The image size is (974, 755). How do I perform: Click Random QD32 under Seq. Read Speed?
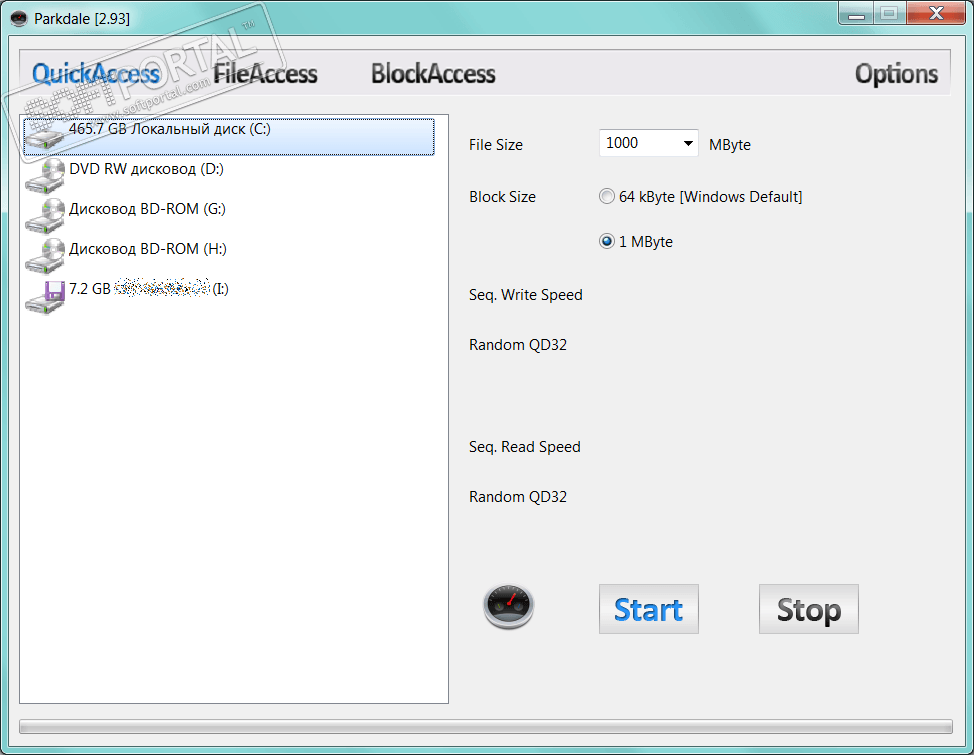[518, 497]
